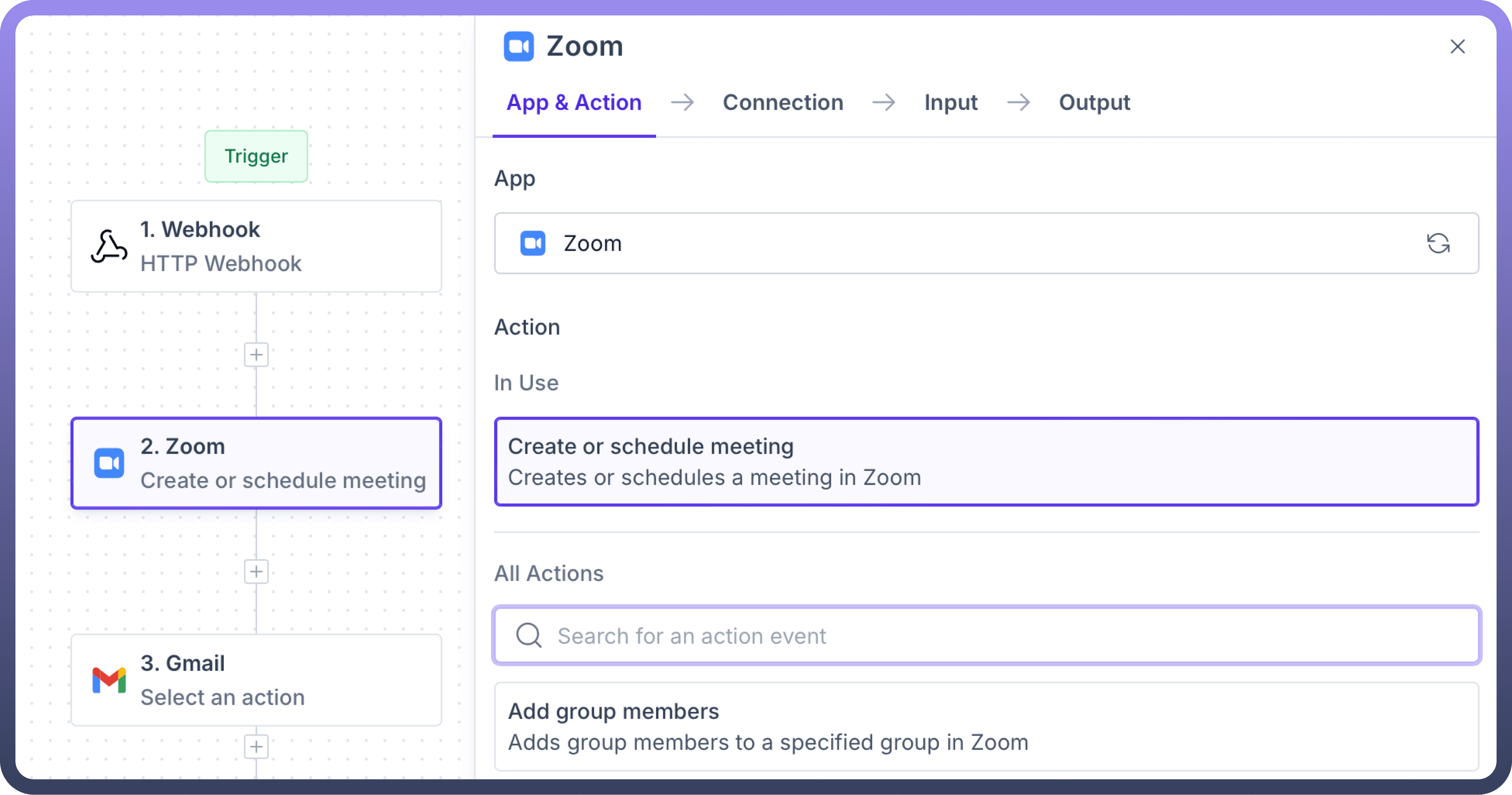This screenshot has height=795, width=1512.
Task: Close the Zoom configuration panel
Action: coord(1457,46)
